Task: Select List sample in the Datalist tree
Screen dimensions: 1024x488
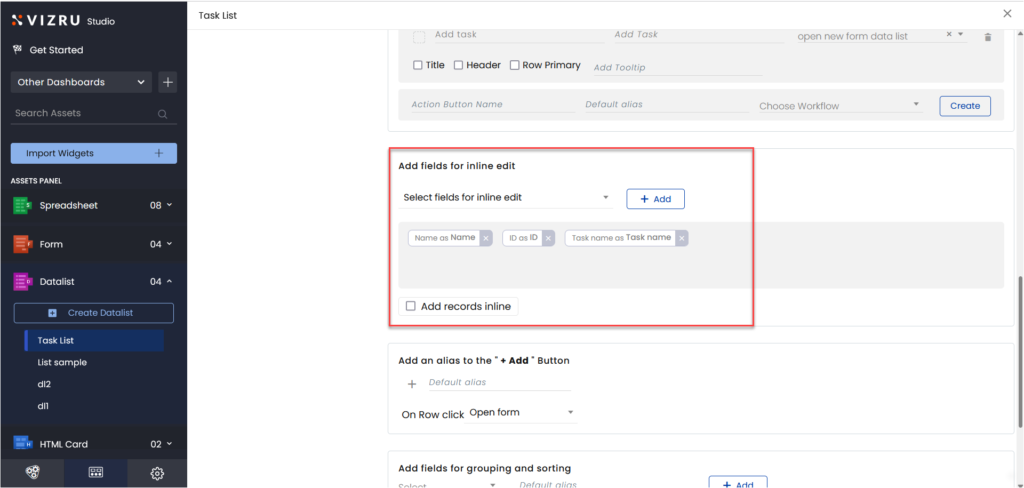Action: 62,362
